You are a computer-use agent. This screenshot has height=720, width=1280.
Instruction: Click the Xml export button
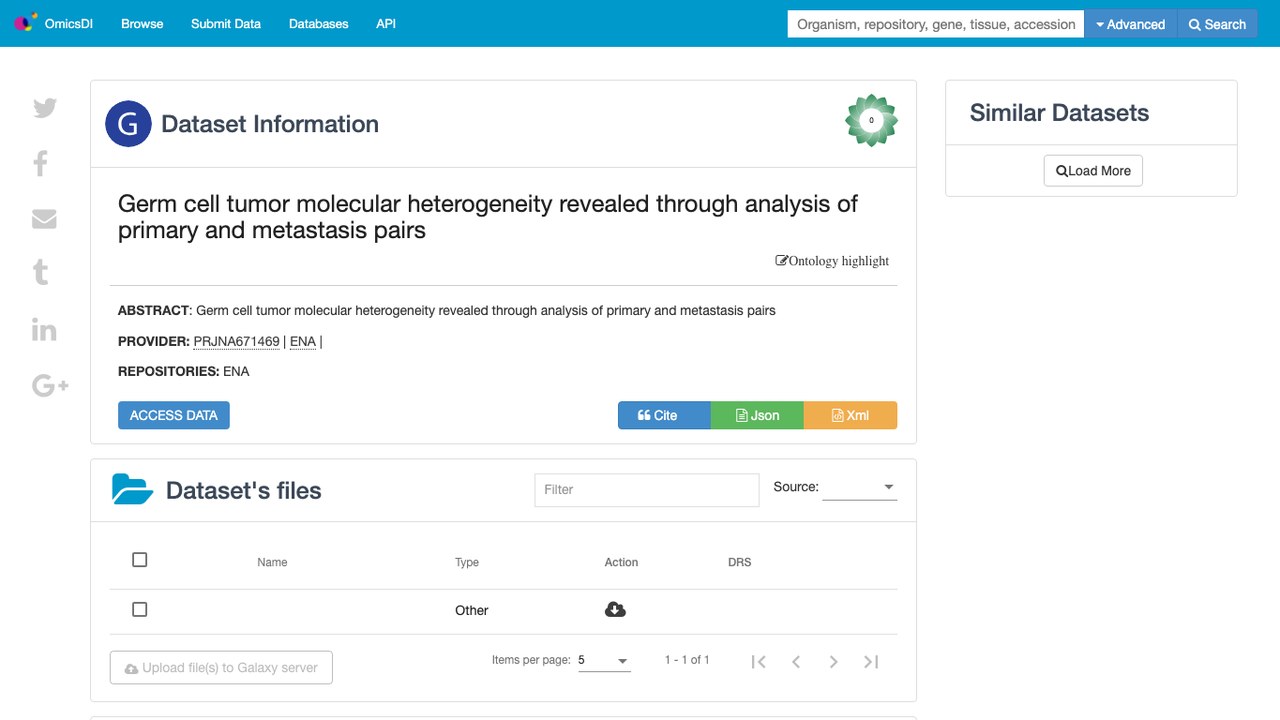tap(850, 415)
